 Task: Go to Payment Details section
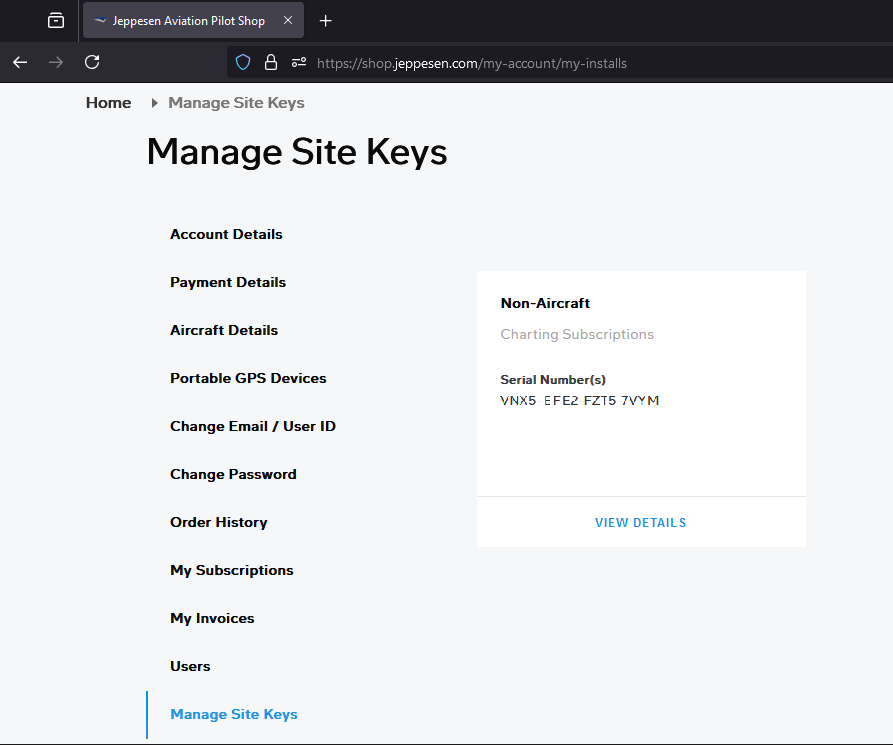click(228, 282)
